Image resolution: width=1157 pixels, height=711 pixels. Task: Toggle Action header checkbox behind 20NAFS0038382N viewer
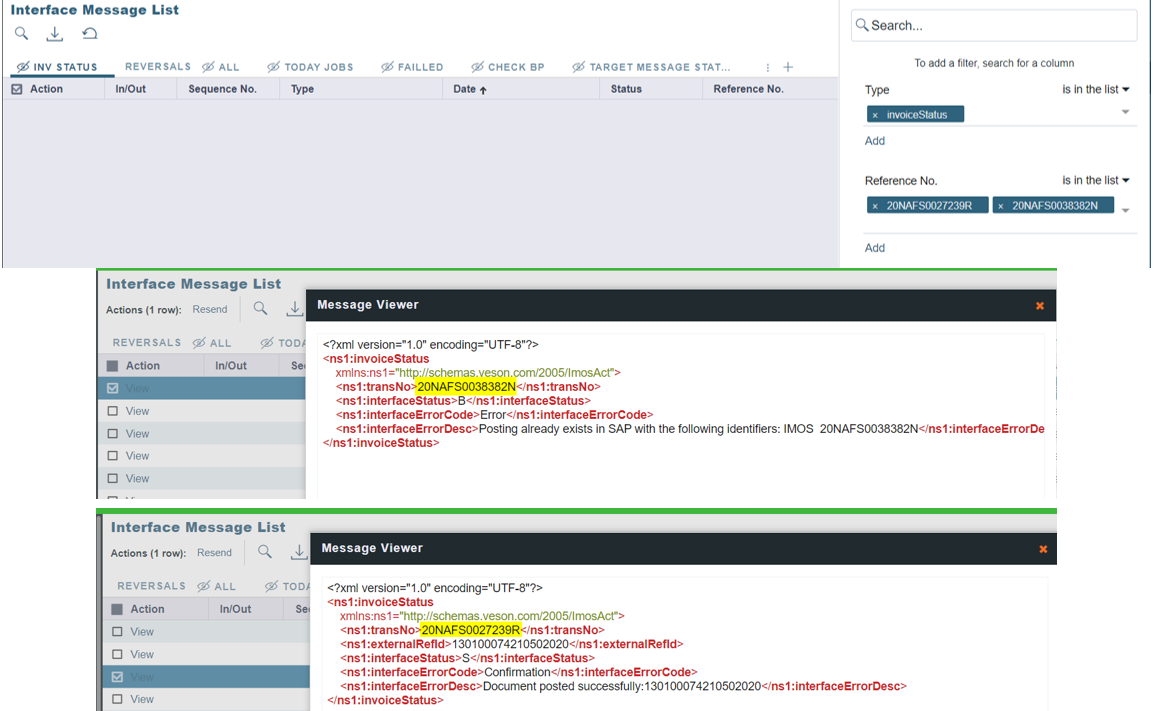[112, 366]
